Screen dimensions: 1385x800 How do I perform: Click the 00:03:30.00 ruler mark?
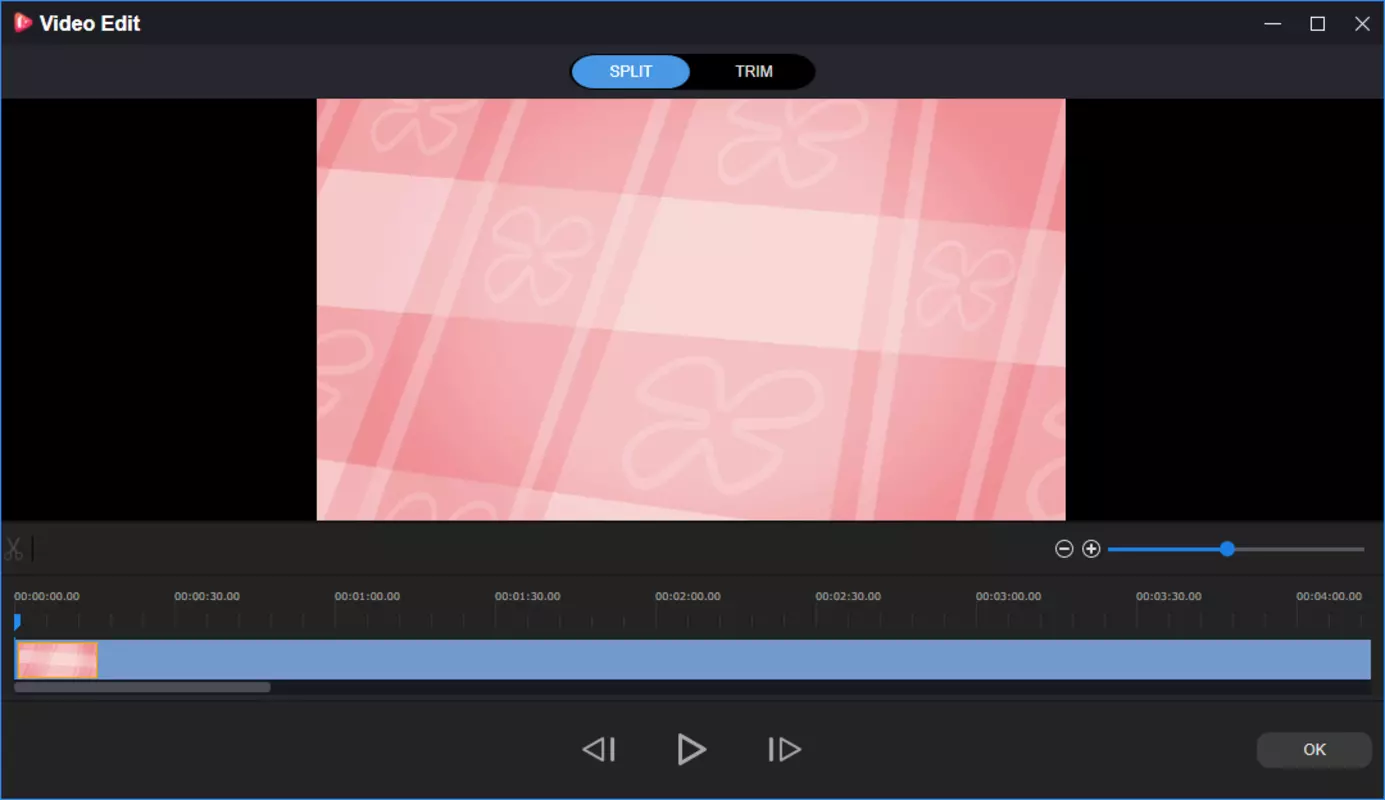coord(1169,596)
